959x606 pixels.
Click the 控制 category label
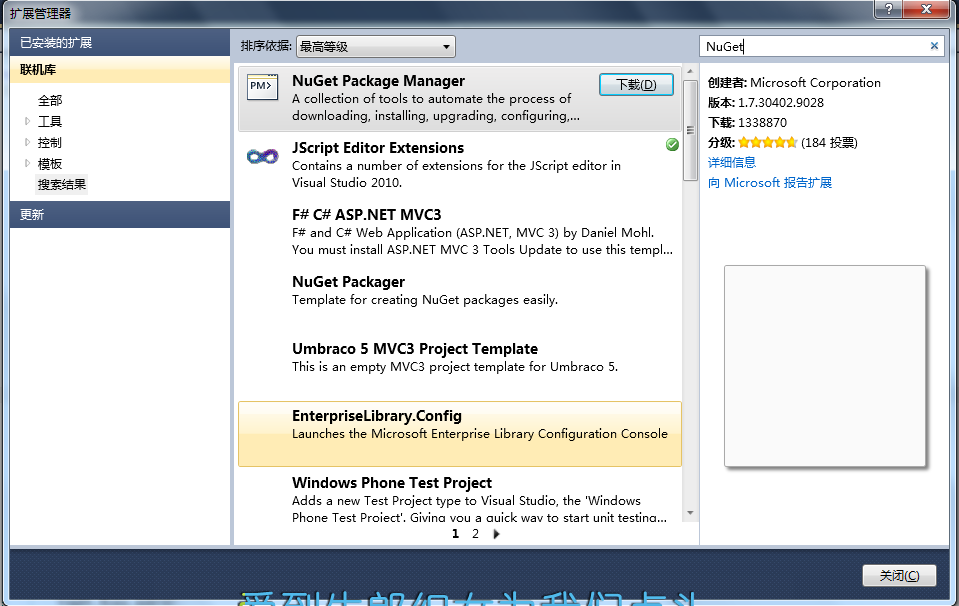[50, 142]
